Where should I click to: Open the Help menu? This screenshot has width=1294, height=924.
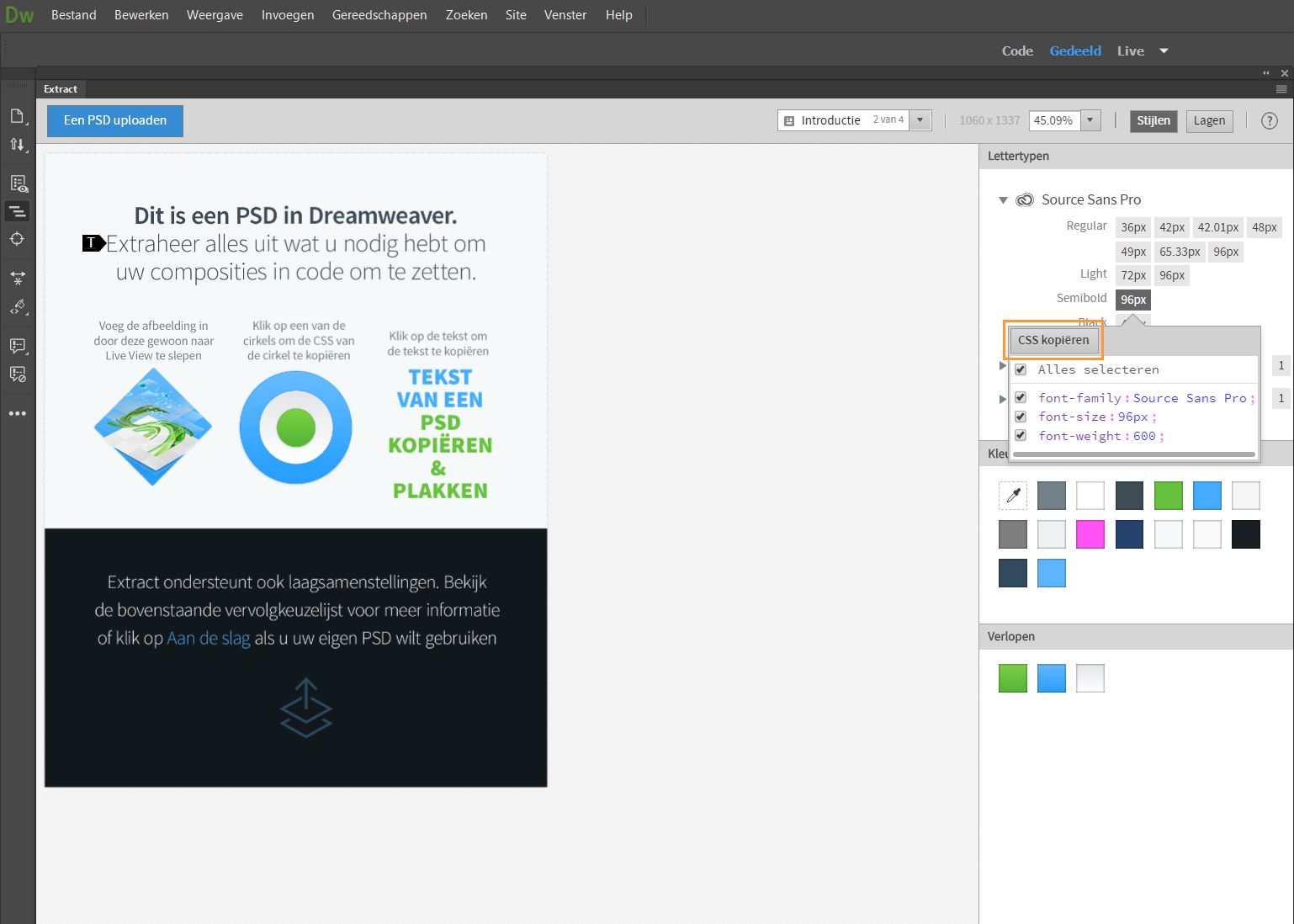(x=619, y=15)
